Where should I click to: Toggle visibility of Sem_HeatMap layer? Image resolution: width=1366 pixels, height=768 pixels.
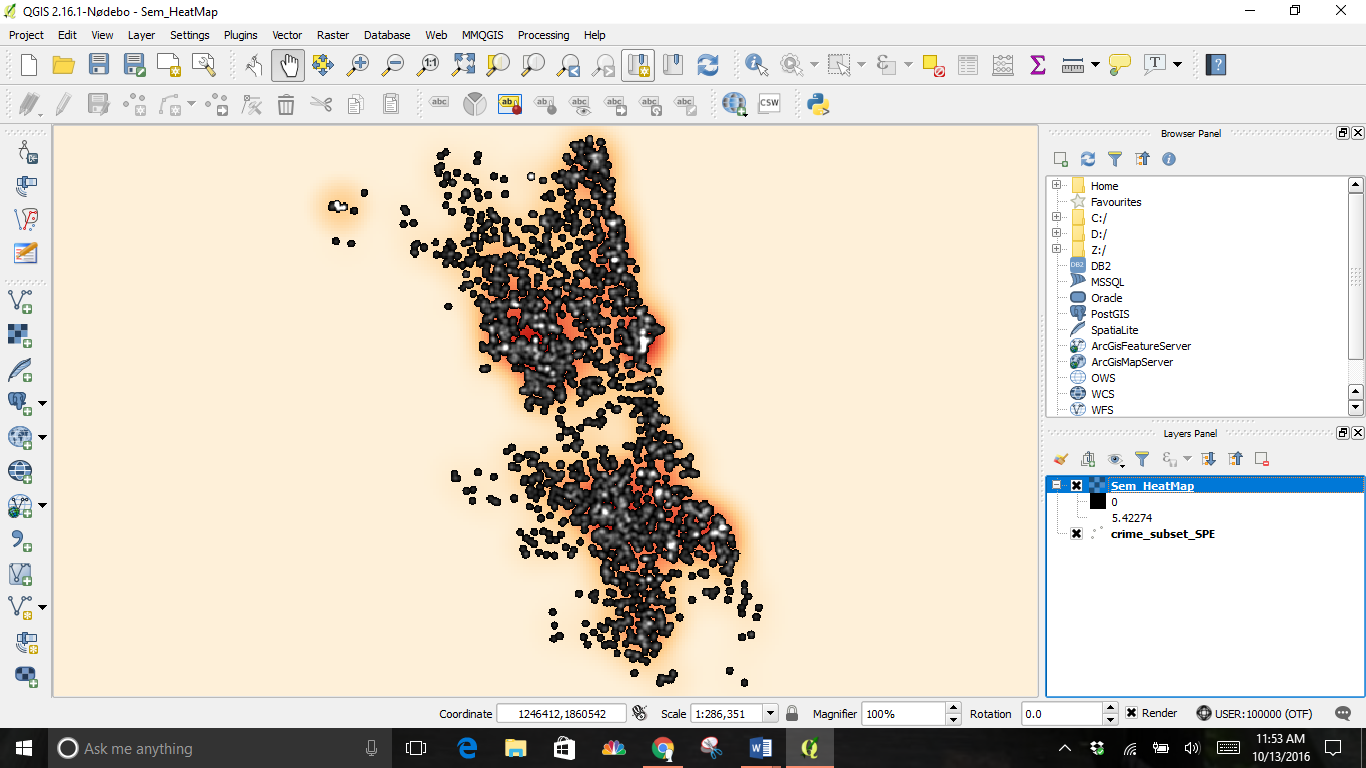(1077, 486)
